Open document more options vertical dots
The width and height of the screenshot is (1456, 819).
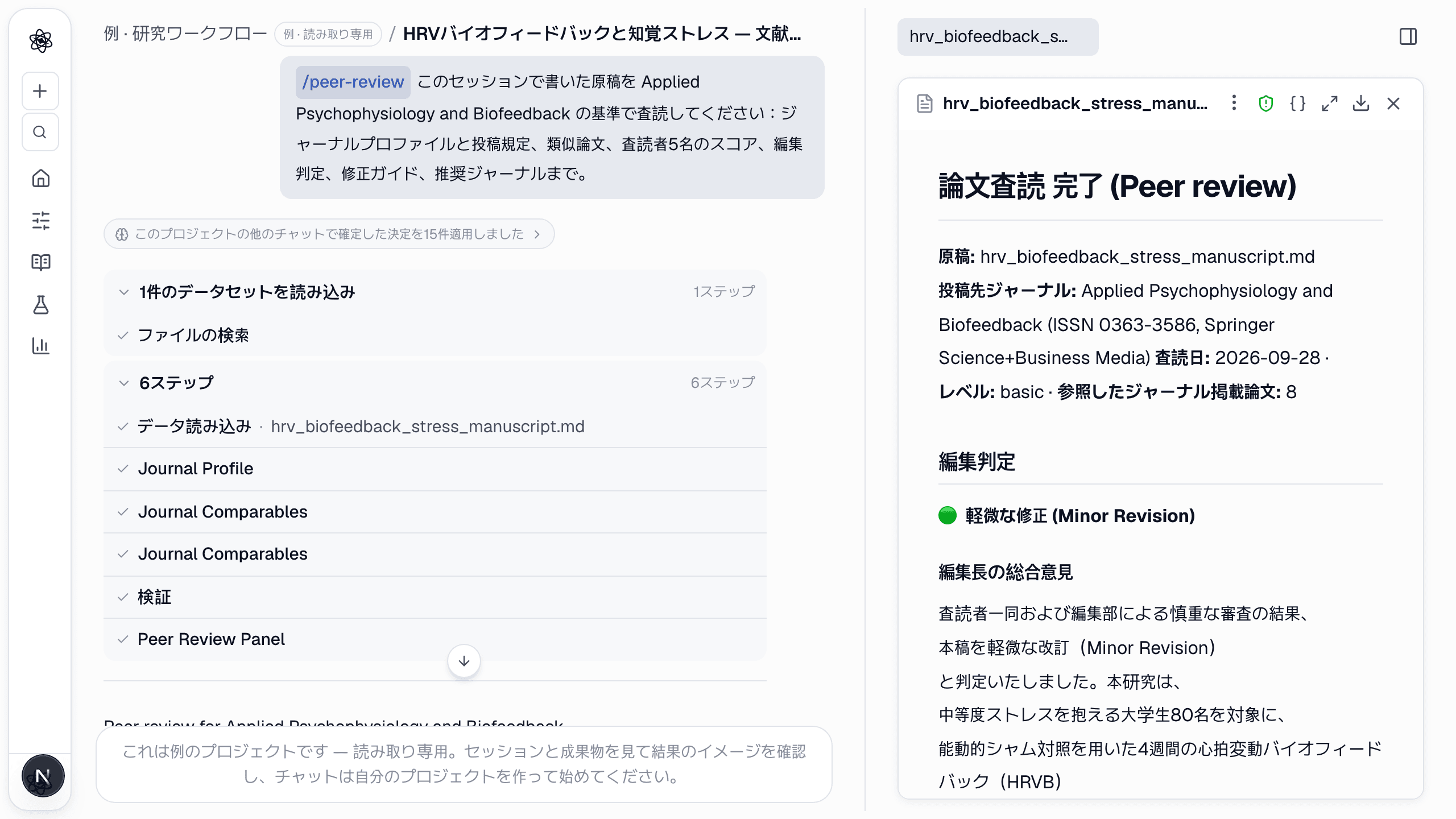(x=1234, y=104)
